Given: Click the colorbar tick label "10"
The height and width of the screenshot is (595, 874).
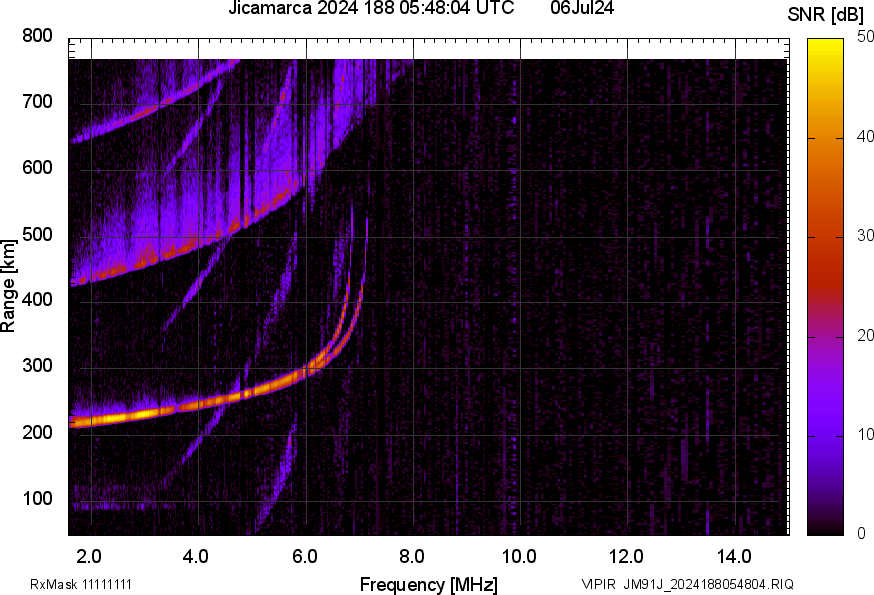Looking at the screenshot, I should click(x=865, y=435).
